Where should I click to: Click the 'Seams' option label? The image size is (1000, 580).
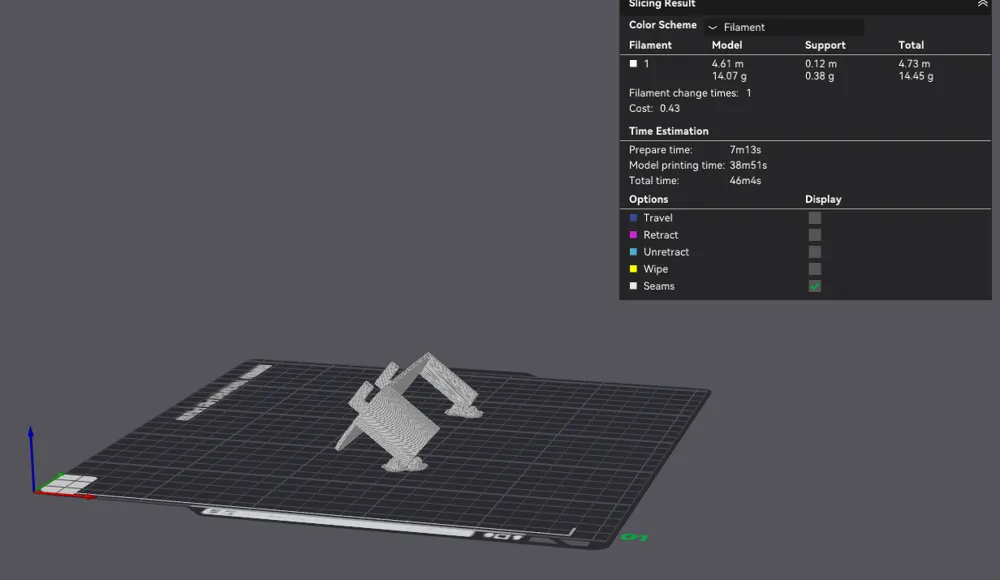point(659,286)
